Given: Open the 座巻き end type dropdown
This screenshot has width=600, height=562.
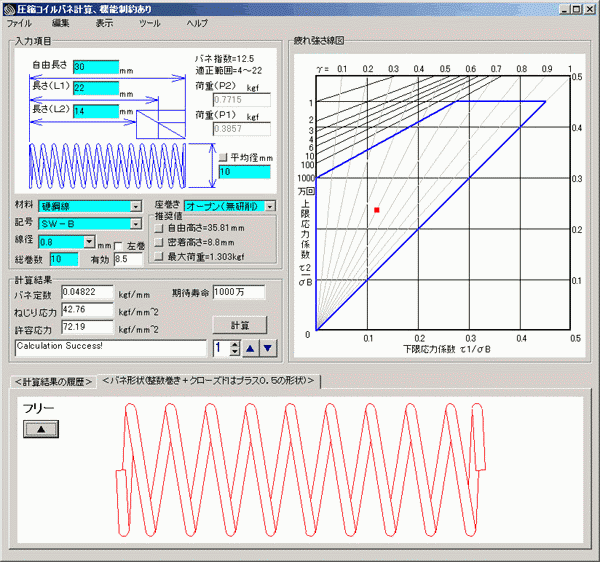Looking at the screenshot, I should 270,206.
